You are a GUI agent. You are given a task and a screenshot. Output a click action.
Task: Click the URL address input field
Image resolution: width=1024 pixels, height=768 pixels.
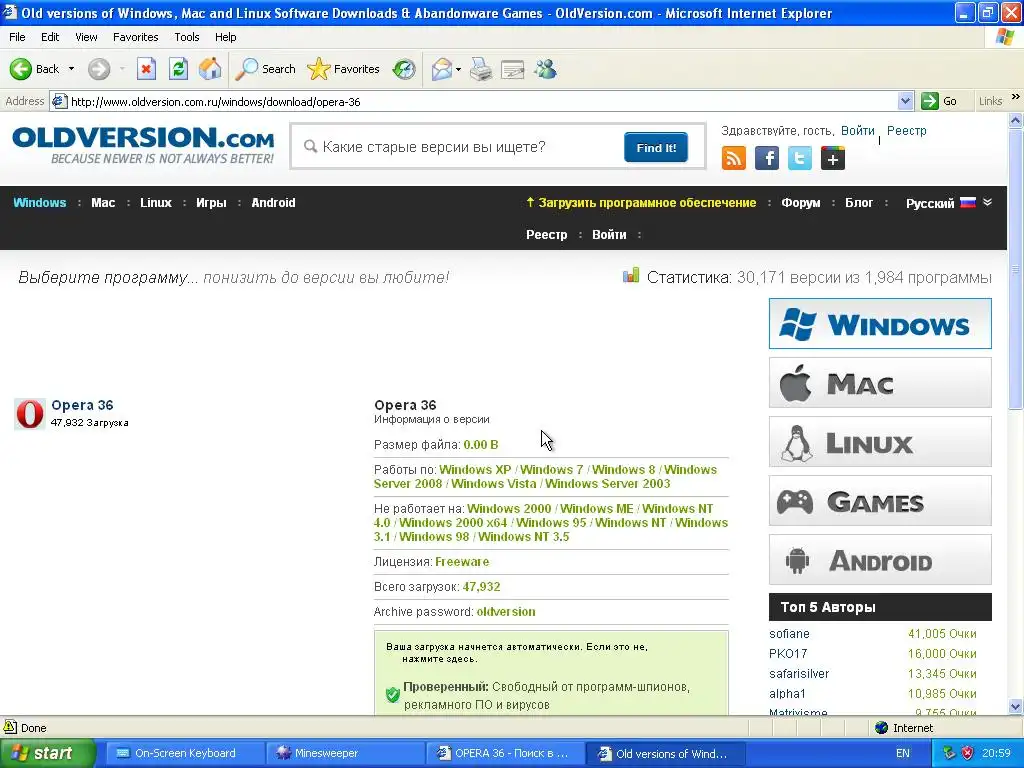tap(483, 101)
